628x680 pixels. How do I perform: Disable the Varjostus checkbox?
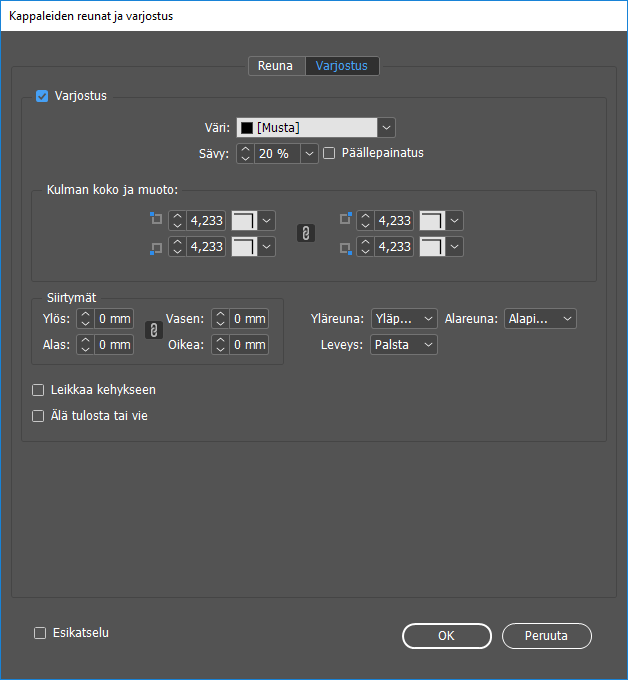point(42,97)
